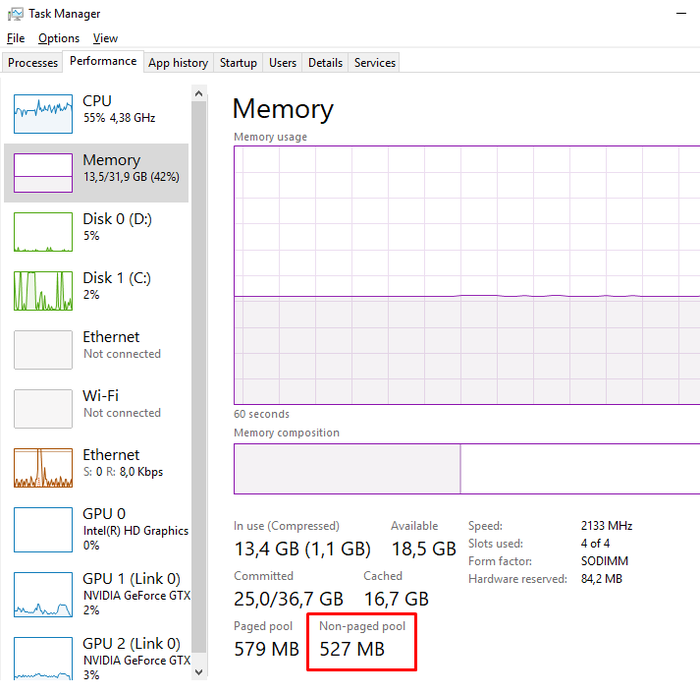Select the CPU usage graph thumbnail
This screenshot has height=694, width=700.
coord(43,114)
